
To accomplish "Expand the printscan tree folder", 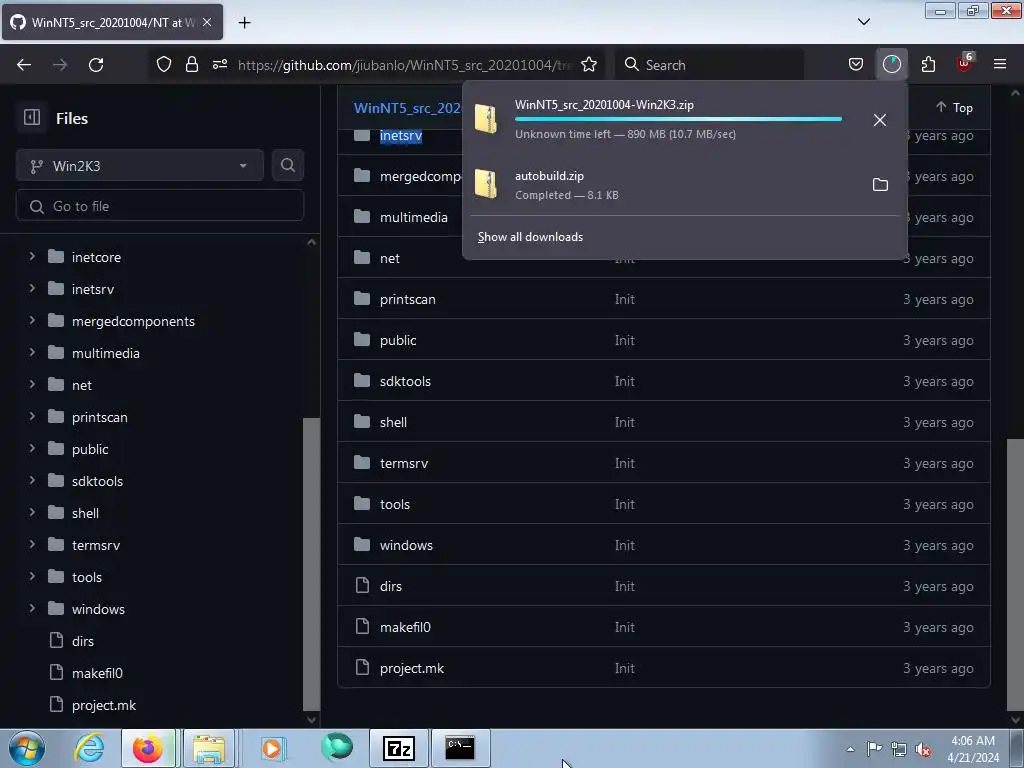I will [32, 417].
